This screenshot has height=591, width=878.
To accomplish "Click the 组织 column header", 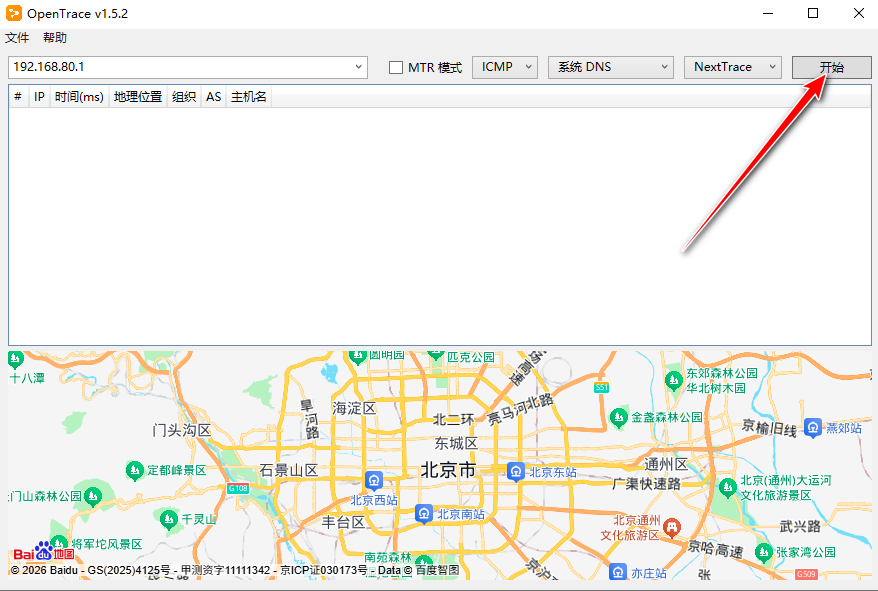I will point(184,97).
